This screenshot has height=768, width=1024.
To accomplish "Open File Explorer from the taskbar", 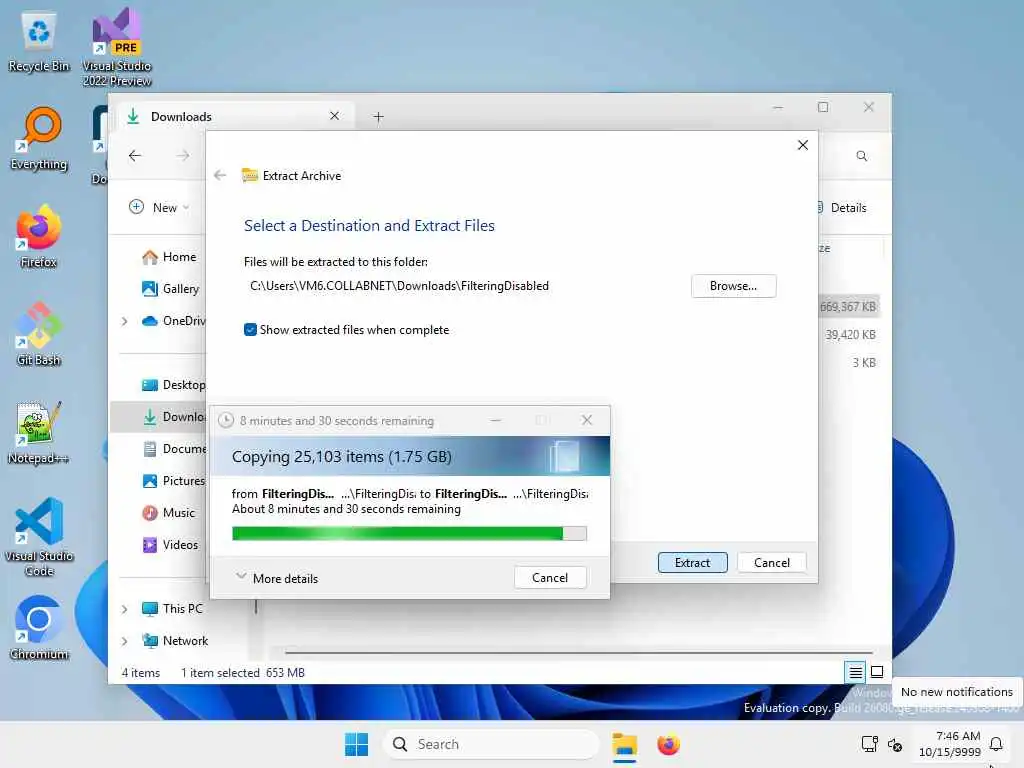I will [624, 744].
